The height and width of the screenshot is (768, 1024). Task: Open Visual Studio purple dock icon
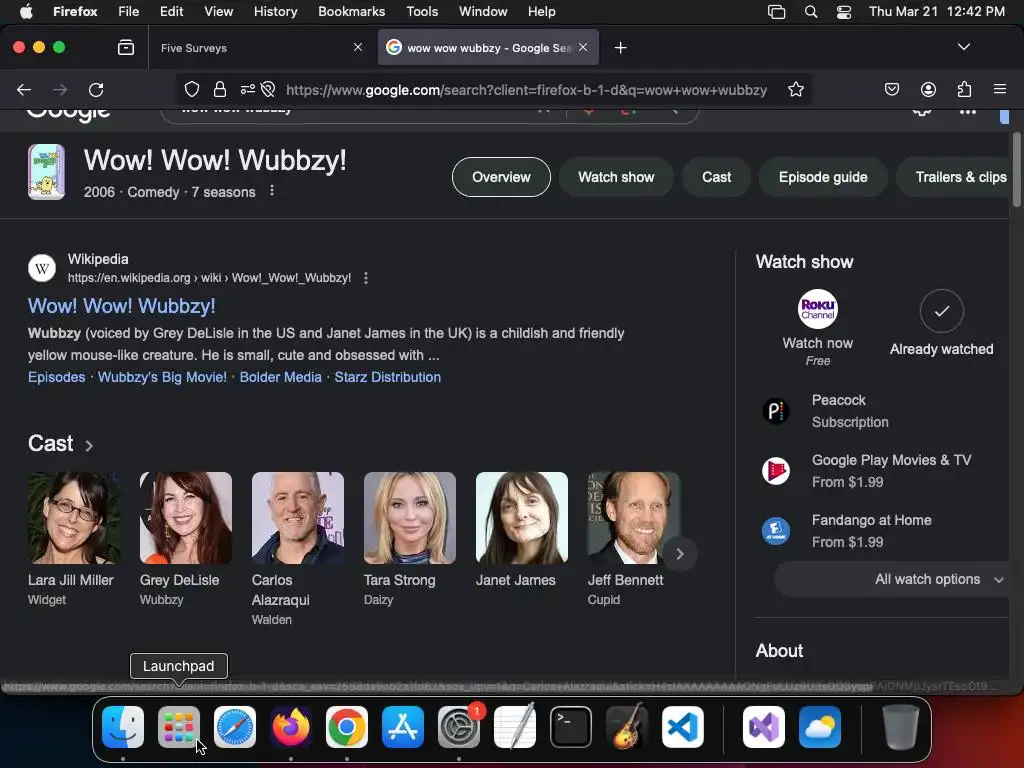click(x=764, y=727)
